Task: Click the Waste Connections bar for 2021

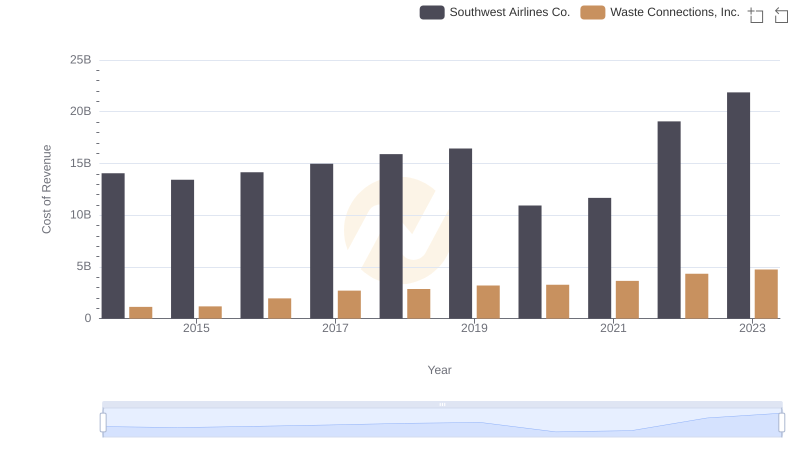Action: tap(627, 299)
